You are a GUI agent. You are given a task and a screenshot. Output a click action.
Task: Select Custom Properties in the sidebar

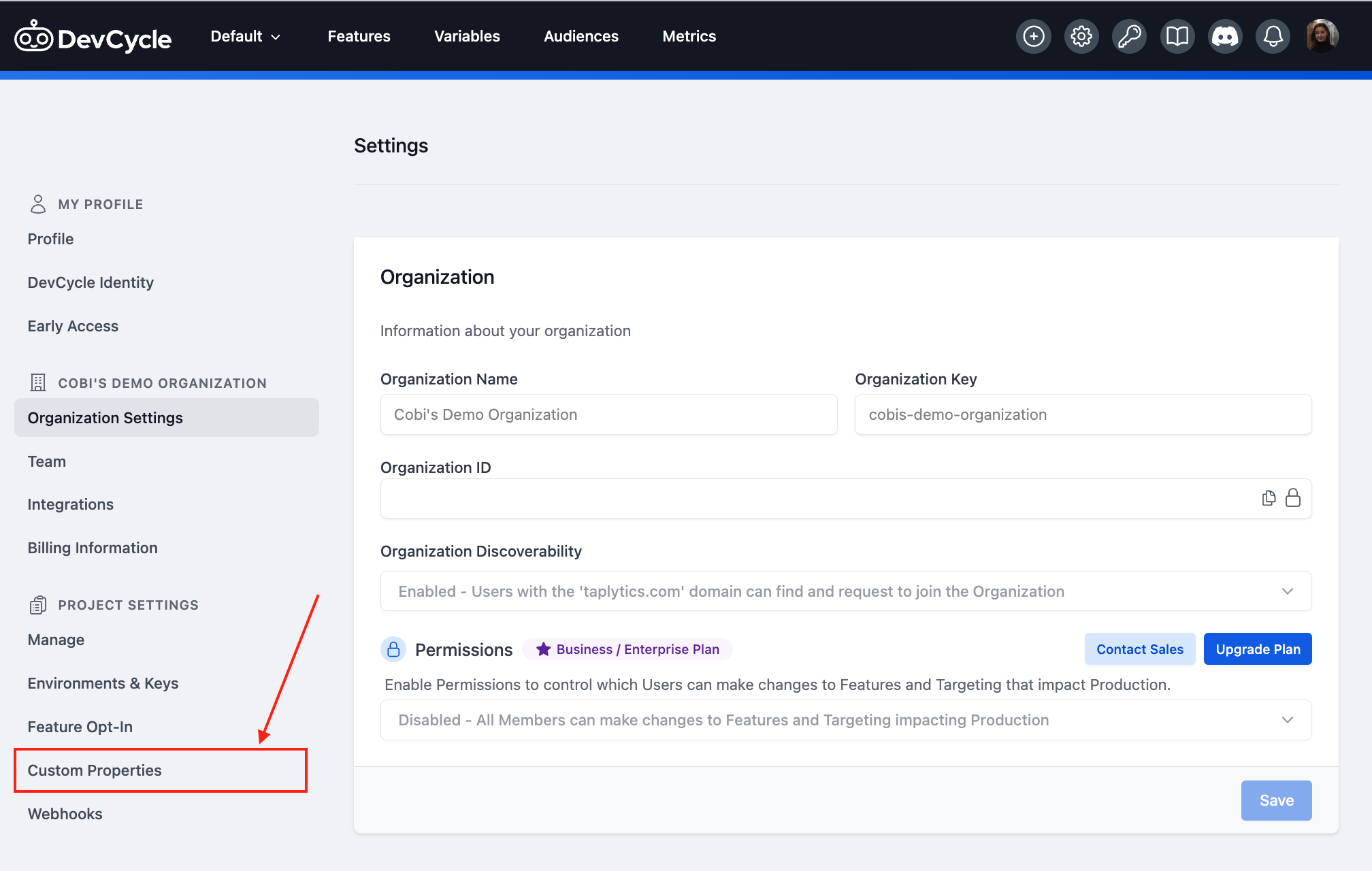95,770
